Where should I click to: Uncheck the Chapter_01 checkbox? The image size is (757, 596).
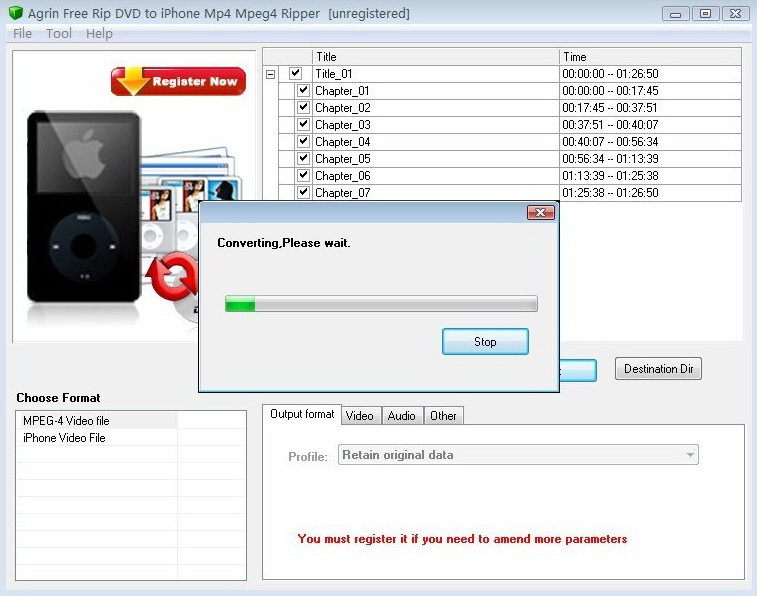303,90
